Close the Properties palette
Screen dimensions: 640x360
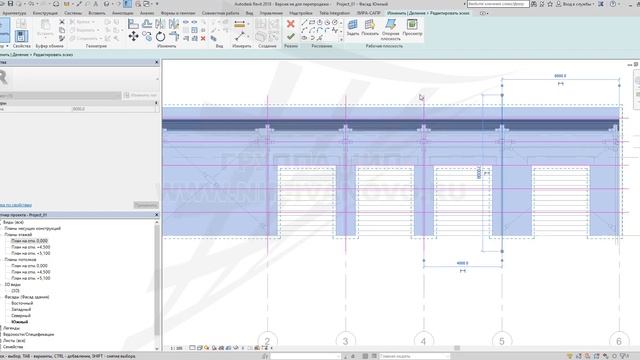157,62
